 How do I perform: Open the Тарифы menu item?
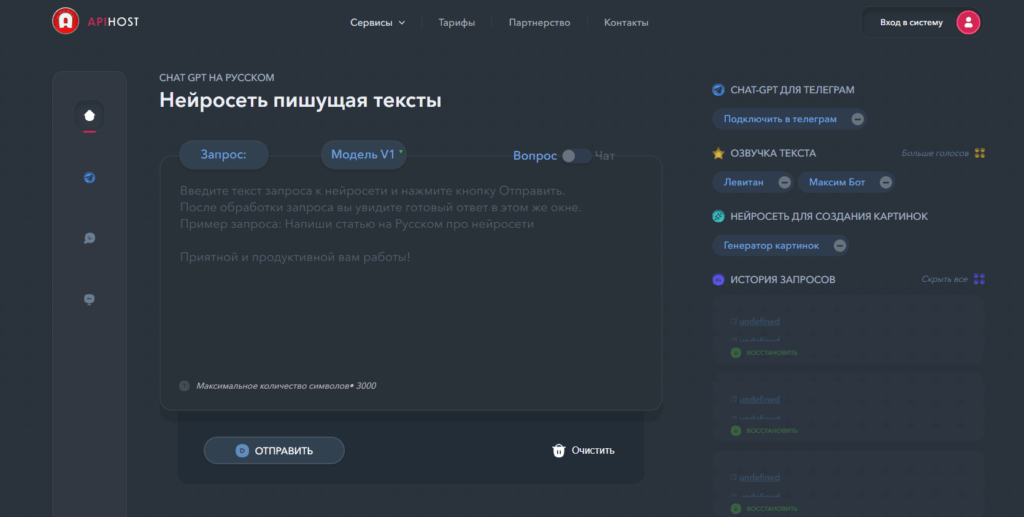pyautogui.click(x=456, y=22)
